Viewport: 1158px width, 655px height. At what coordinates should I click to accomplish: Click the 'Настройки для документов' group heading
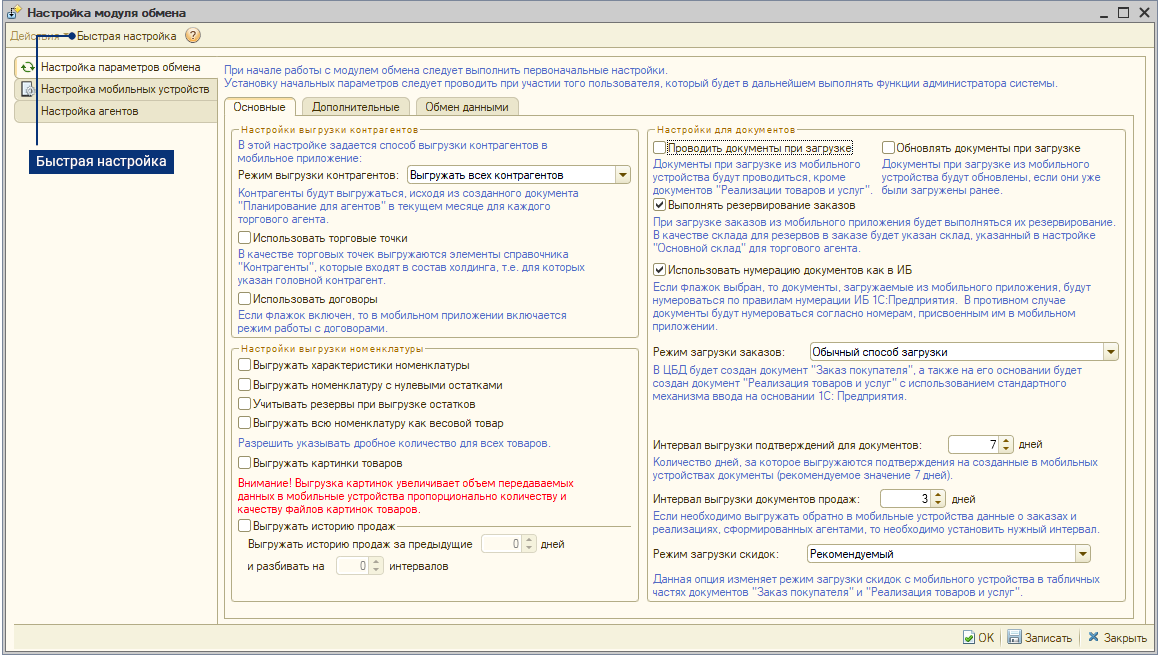pyautogui.click(x=726, y=130)
